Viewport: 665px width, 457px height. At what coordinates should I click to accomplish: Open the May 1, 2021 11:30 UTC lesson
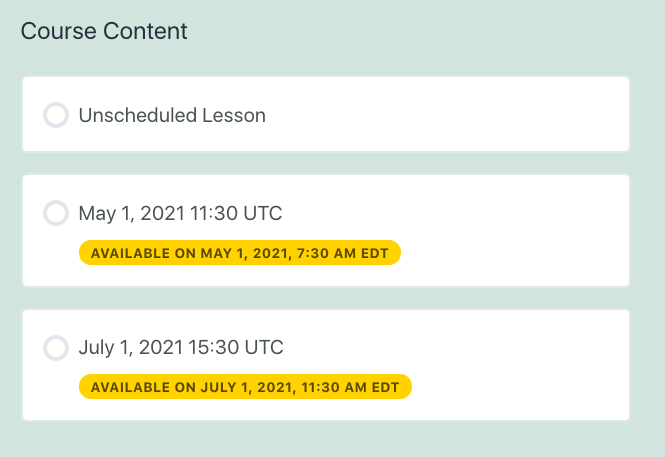click(x=180, y=213)
